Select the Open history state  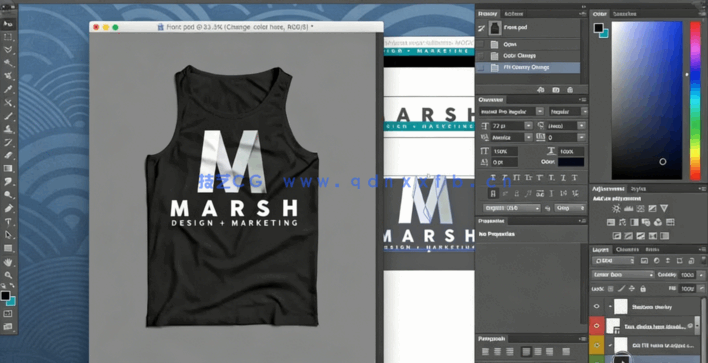point(528,44)
